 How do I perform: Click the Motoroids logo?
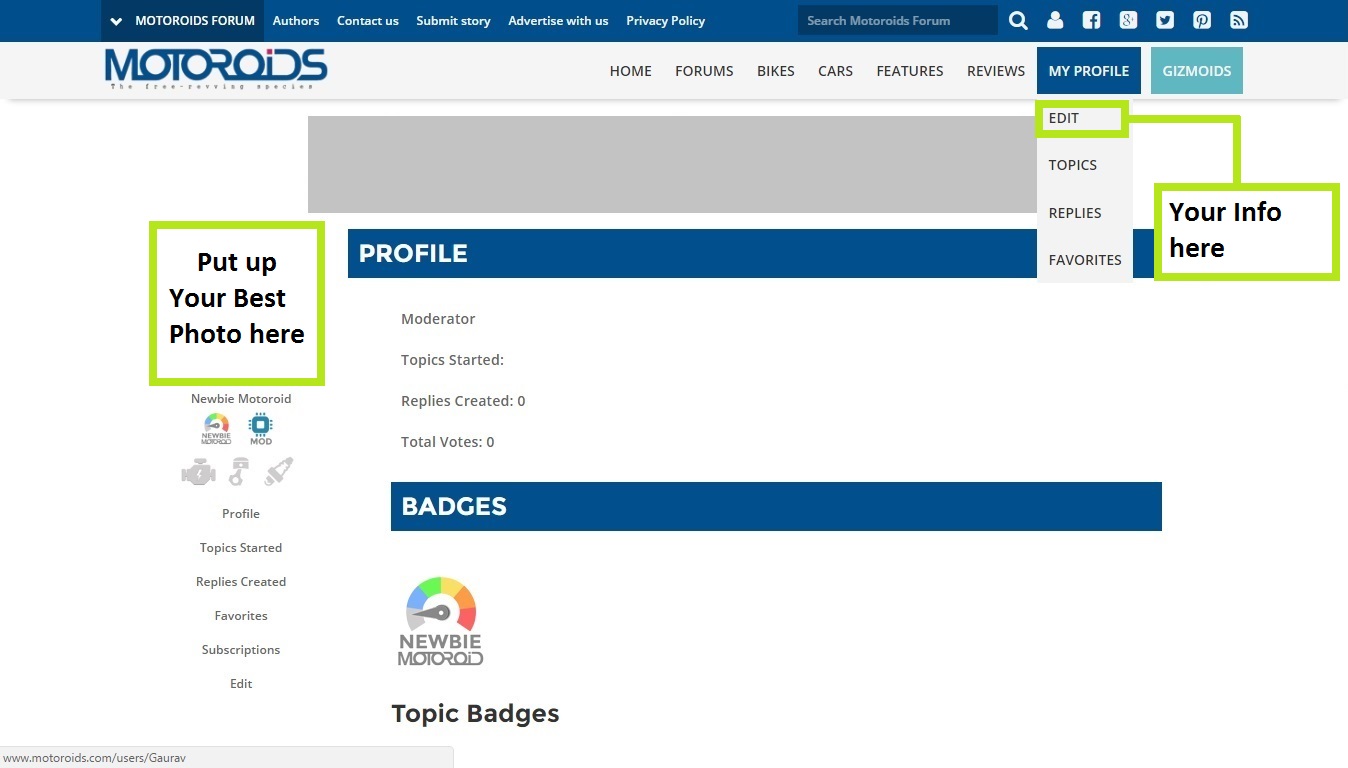[x=216, y=69]
